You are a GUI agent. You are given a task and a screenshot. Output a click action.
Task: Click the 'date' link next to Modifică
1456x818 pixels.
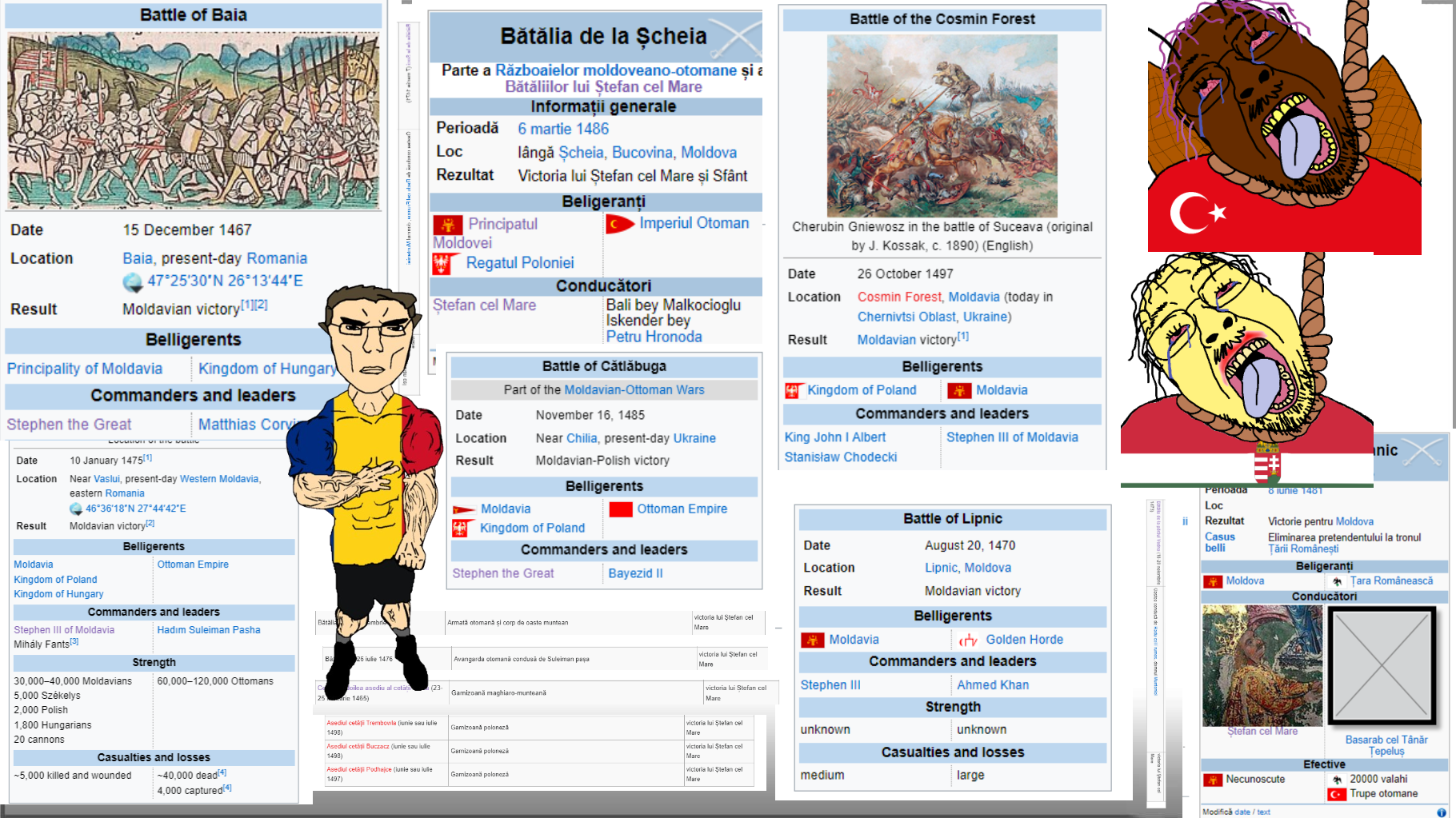(x=1242, y=812)
